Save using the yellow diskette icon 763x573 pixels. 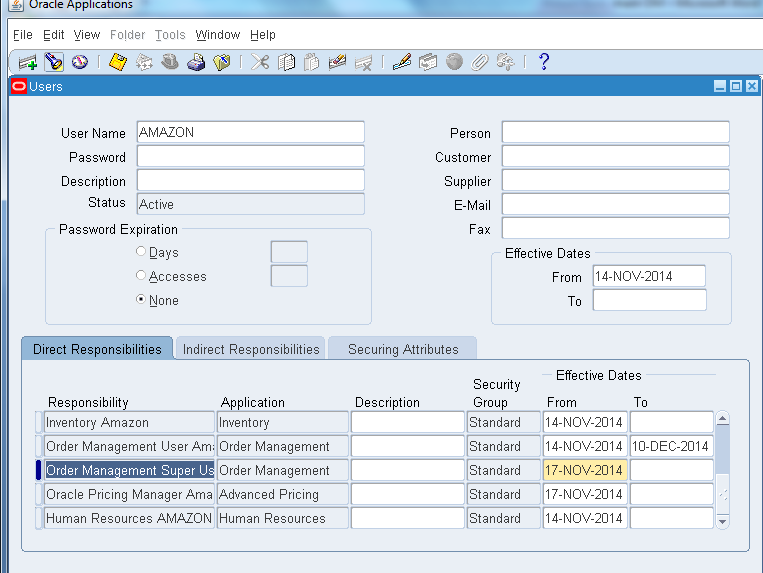pyautogui.click(x=117, y=62)
